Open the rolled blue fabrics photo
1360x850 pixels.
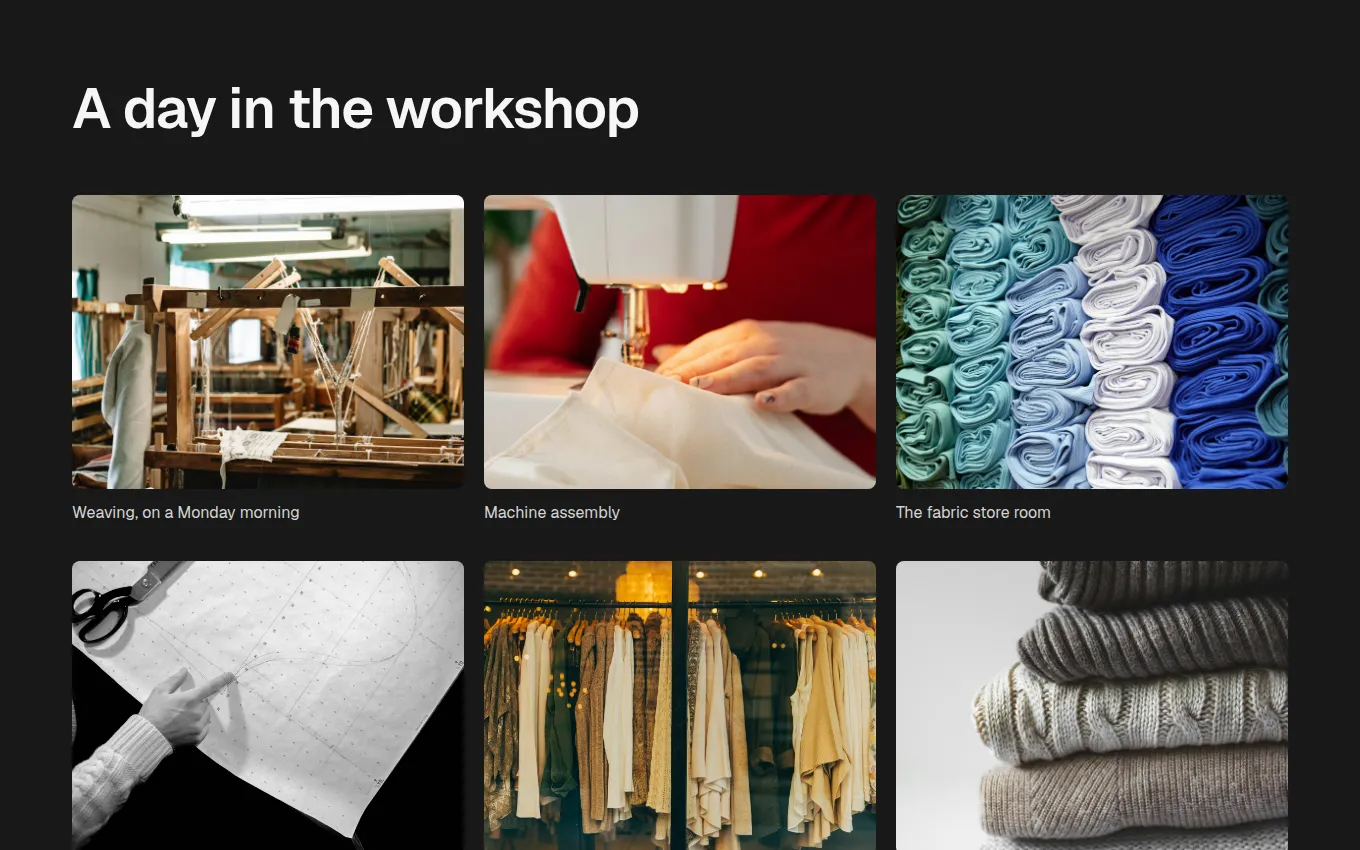[x=1092, y=342]
